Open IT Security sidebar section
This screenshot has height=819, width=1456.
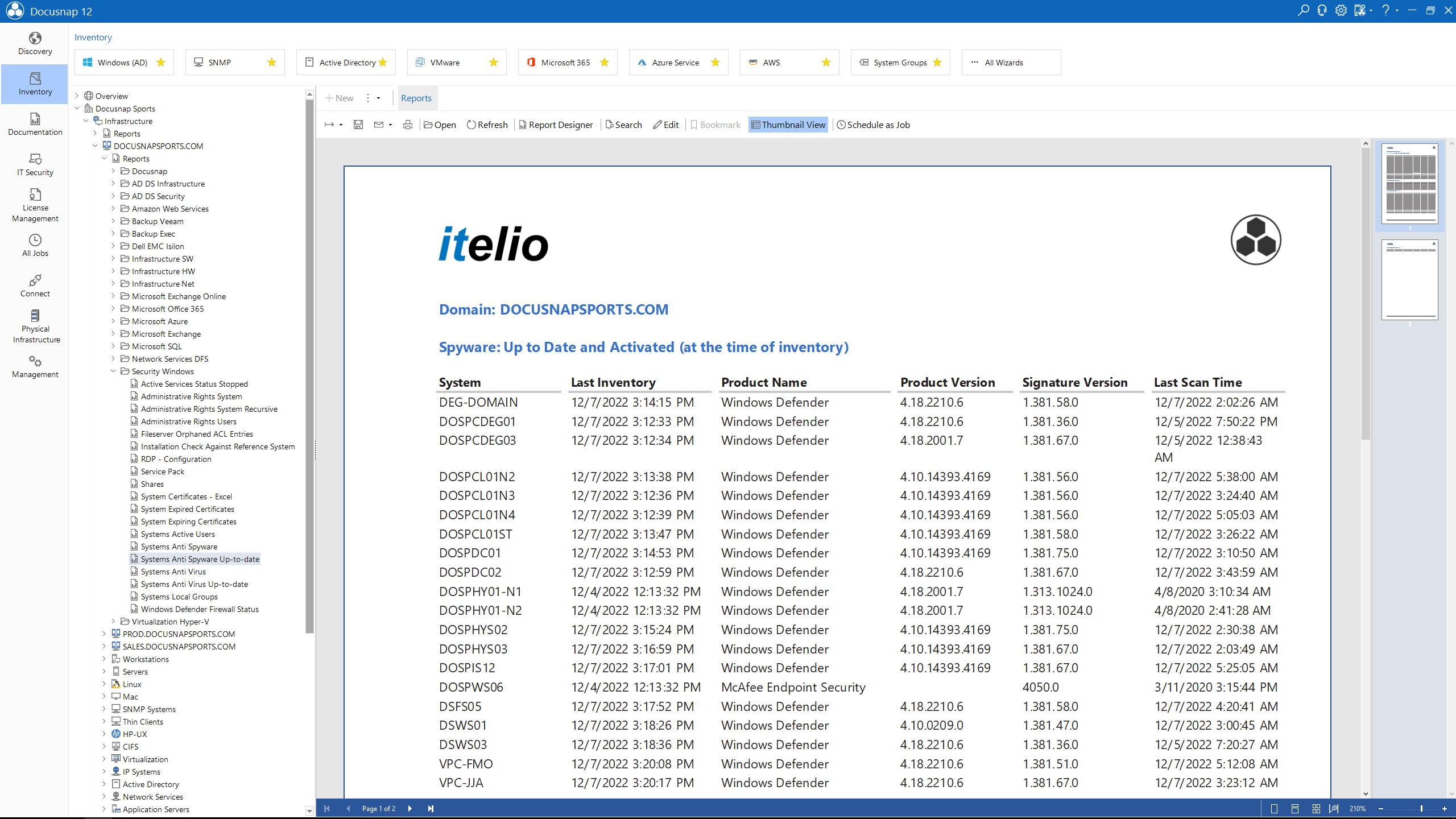click(x=35, y=165)
